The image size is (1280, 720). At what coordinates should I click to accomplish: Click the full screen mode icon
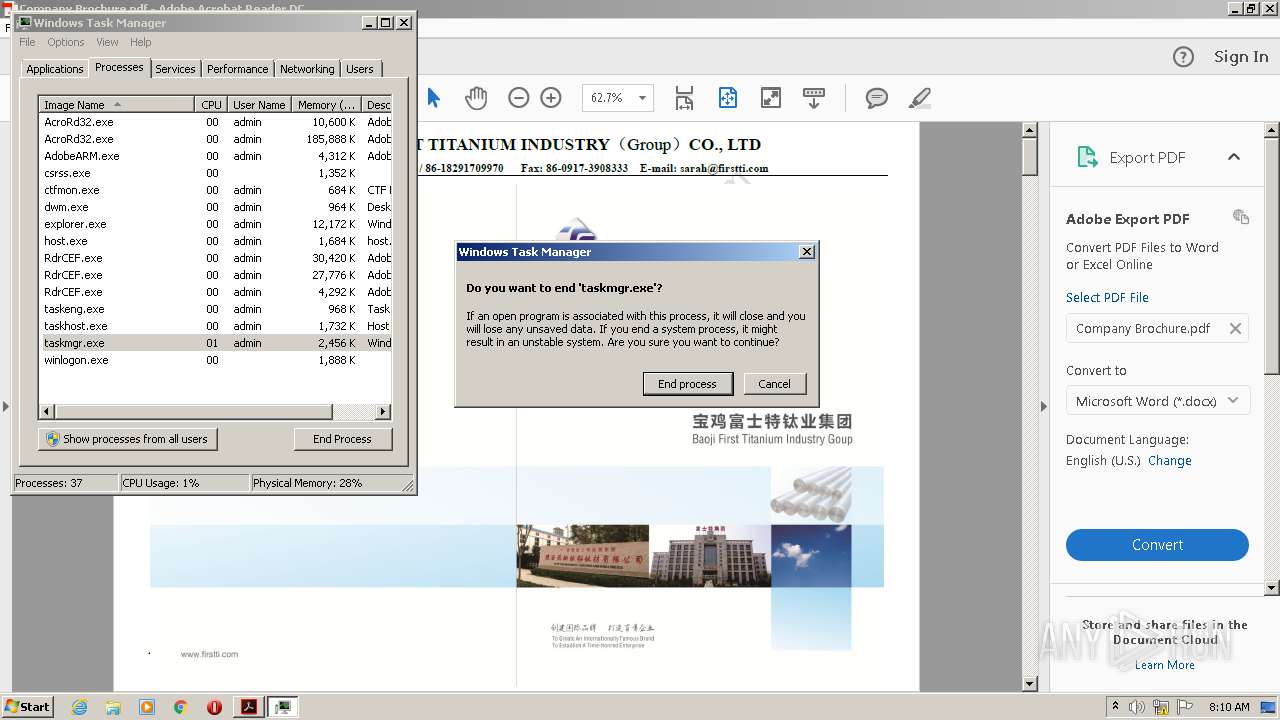click(x=771, y=97)
